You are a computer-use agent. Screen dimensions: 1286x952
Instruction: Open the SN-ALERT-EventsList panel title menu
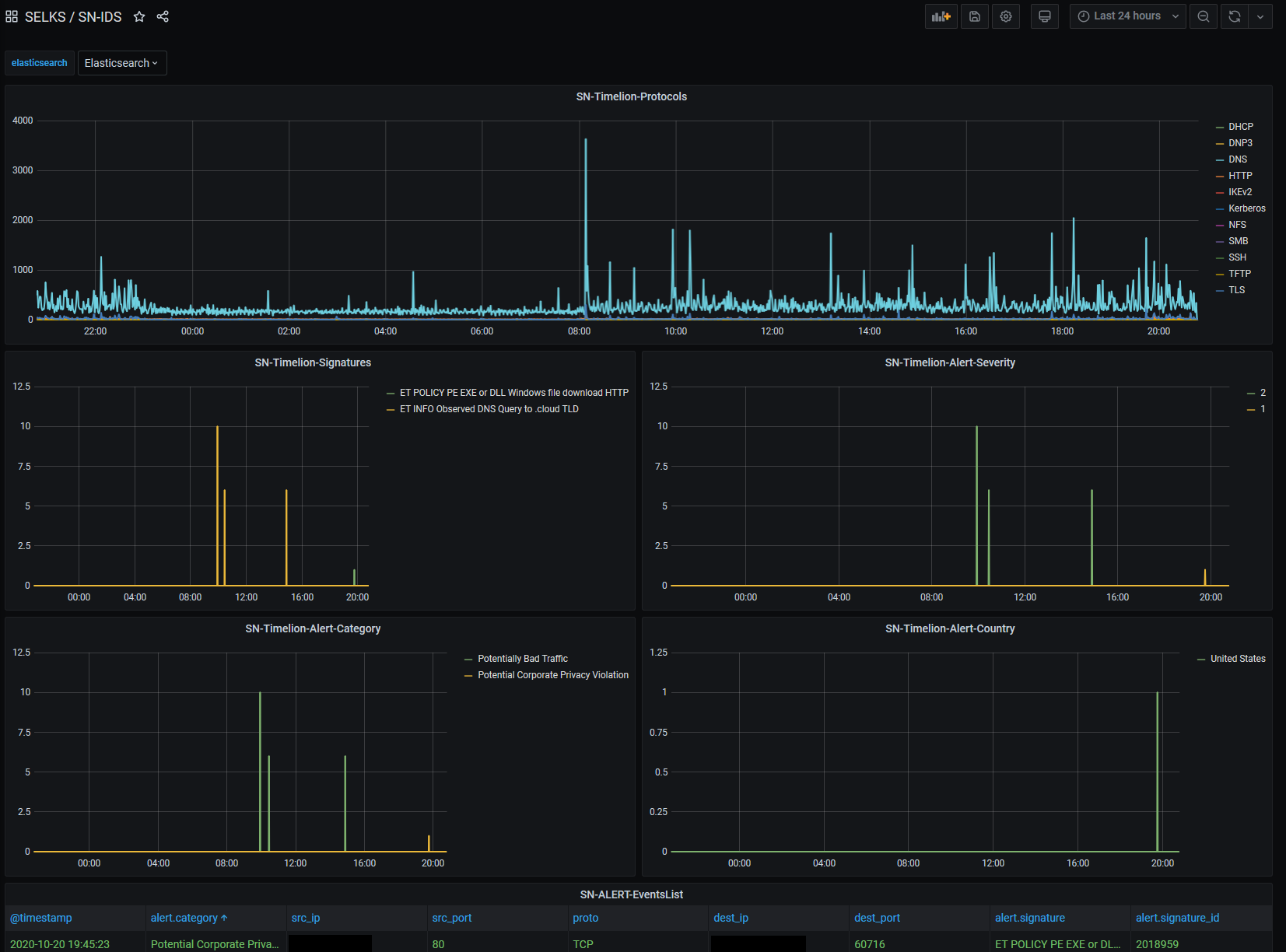[632, 894]
